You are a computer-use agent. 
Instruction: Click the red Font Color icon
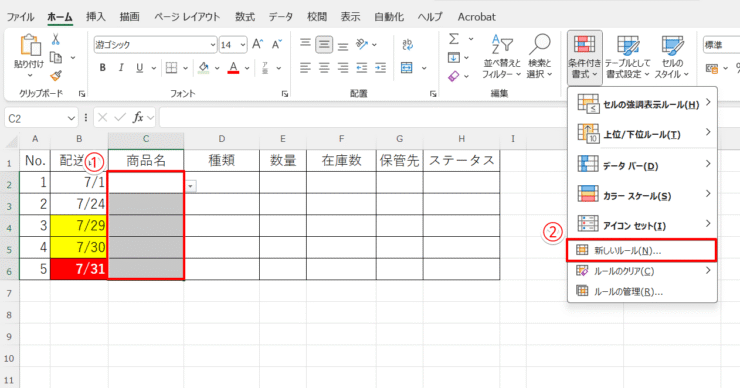[x=233, y=68]
